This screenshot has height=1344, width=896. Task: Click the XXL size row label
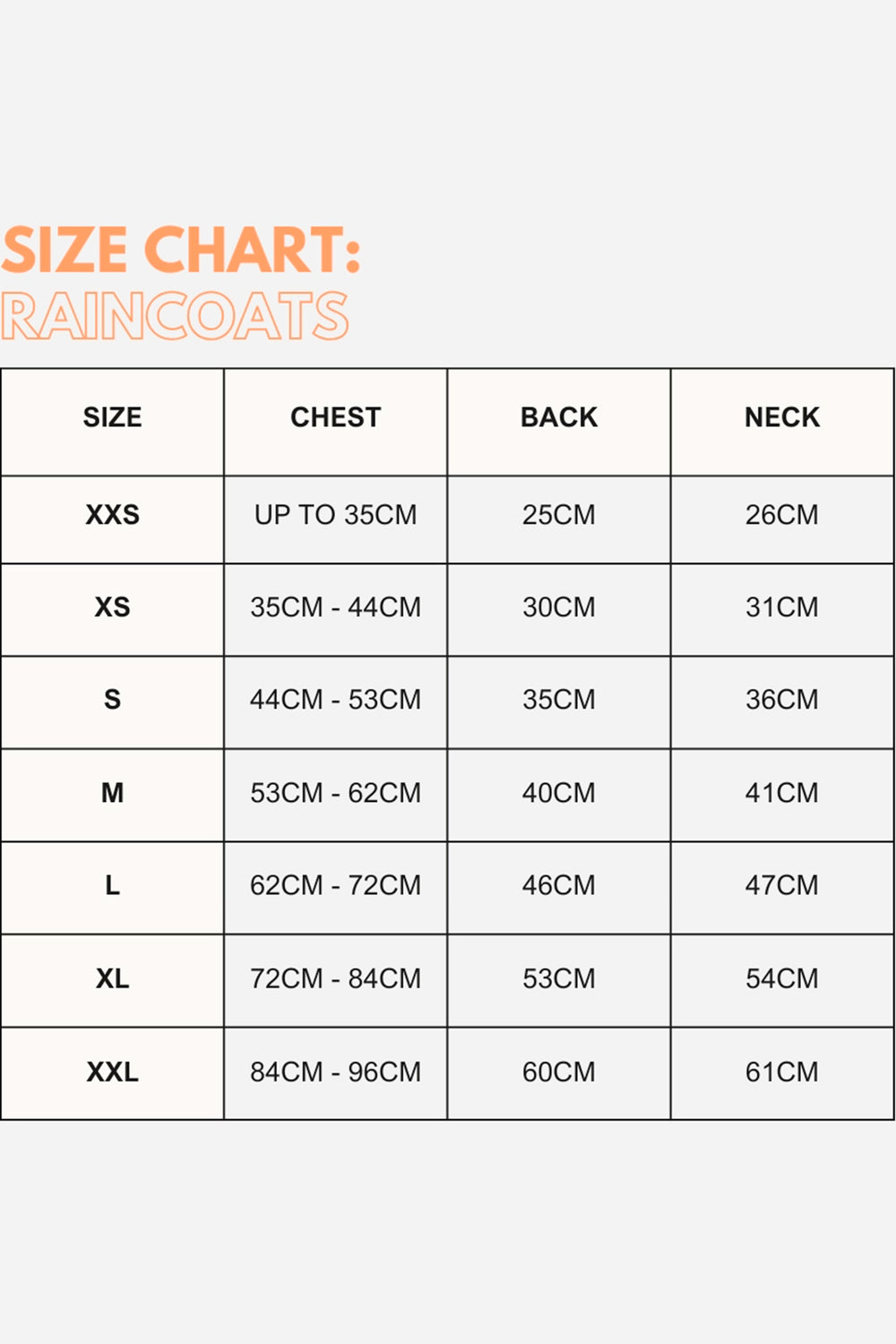(x=112, y=1072)
